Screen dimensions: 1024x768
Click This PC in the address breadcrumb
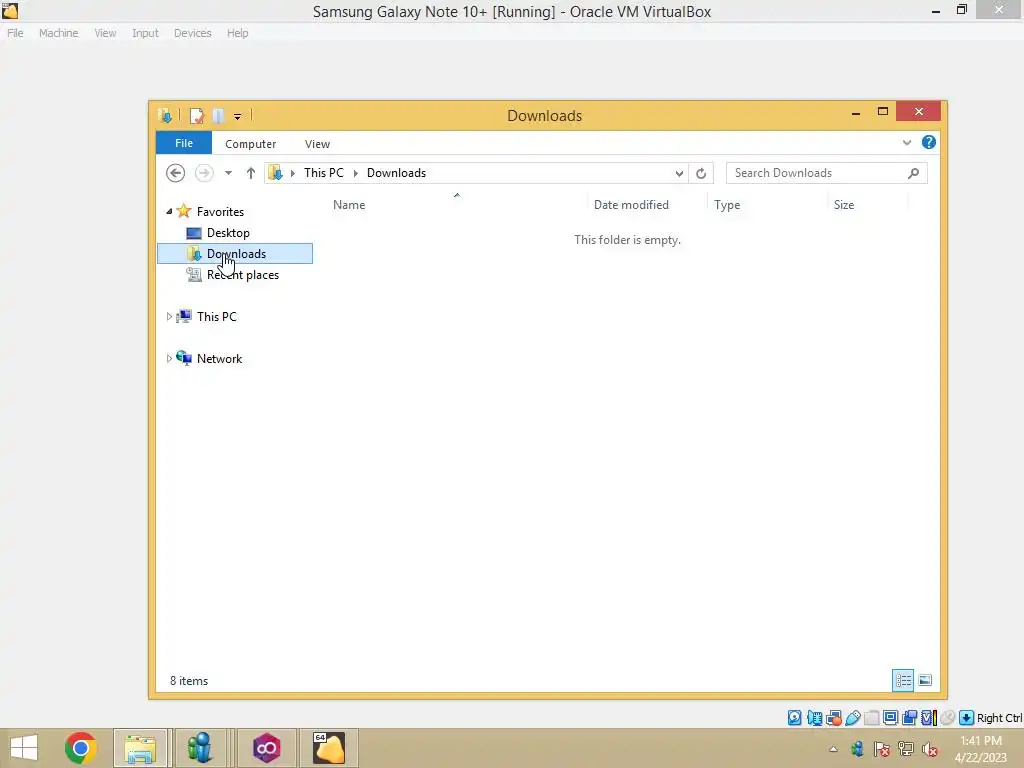323,173
